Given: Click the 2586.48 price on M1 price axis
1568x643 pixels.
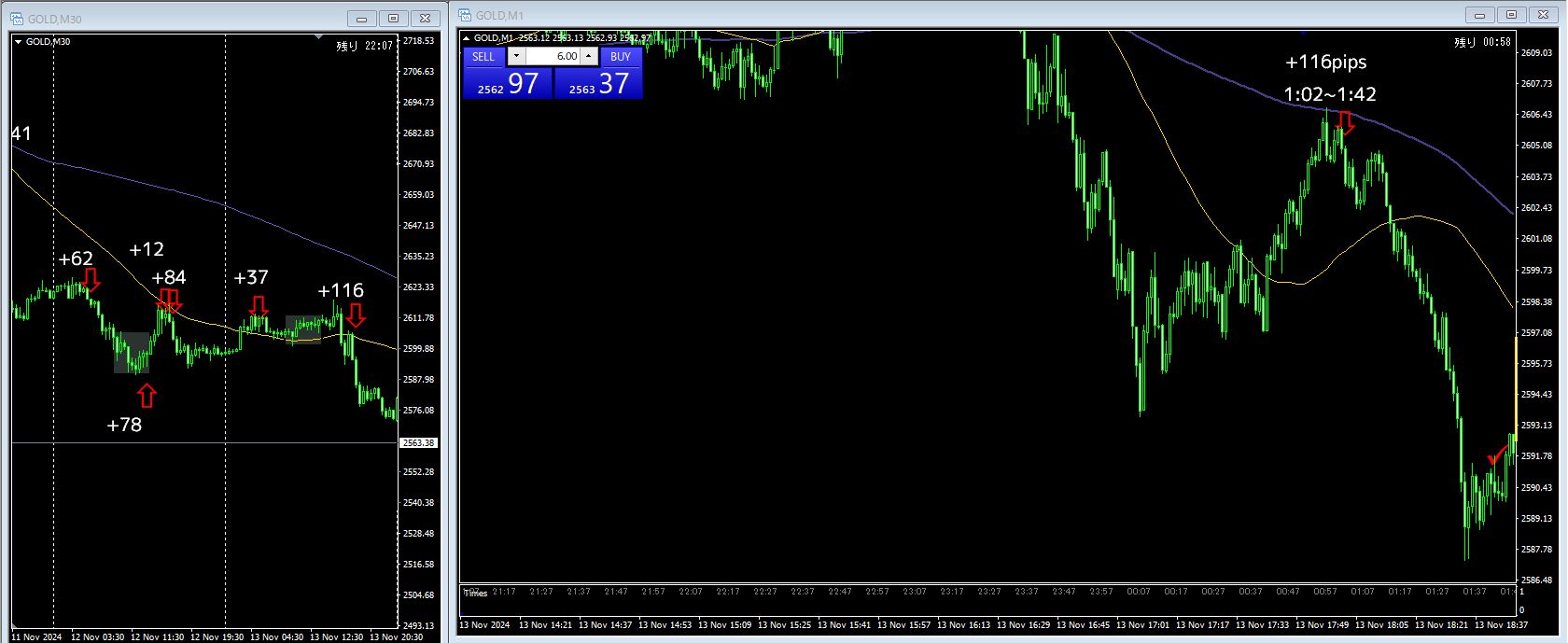Looking at the screenshot, I should point(1536,580).
